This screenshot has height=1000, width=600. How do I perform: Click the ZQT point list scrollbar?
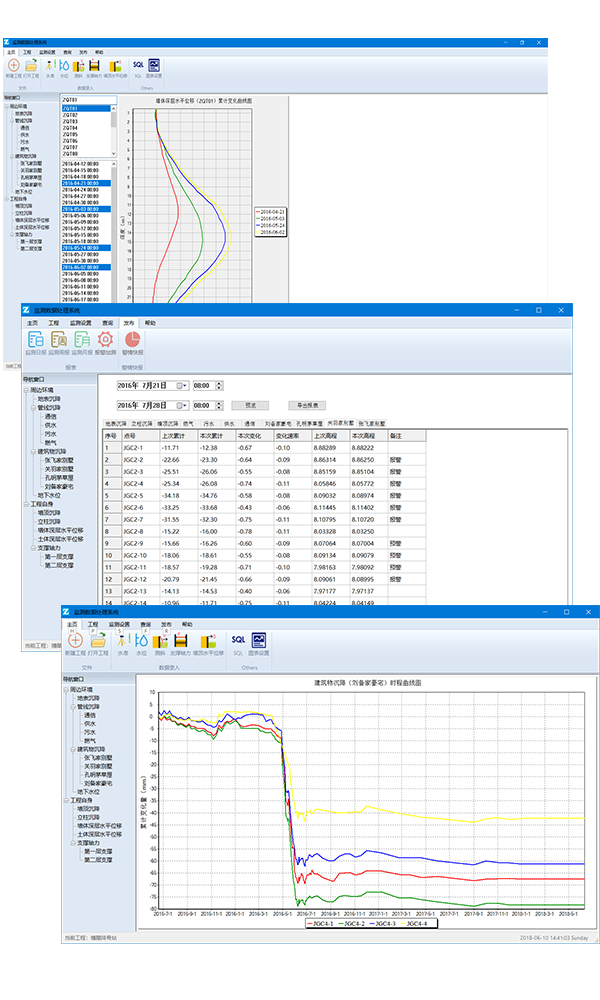click(114, 131)
